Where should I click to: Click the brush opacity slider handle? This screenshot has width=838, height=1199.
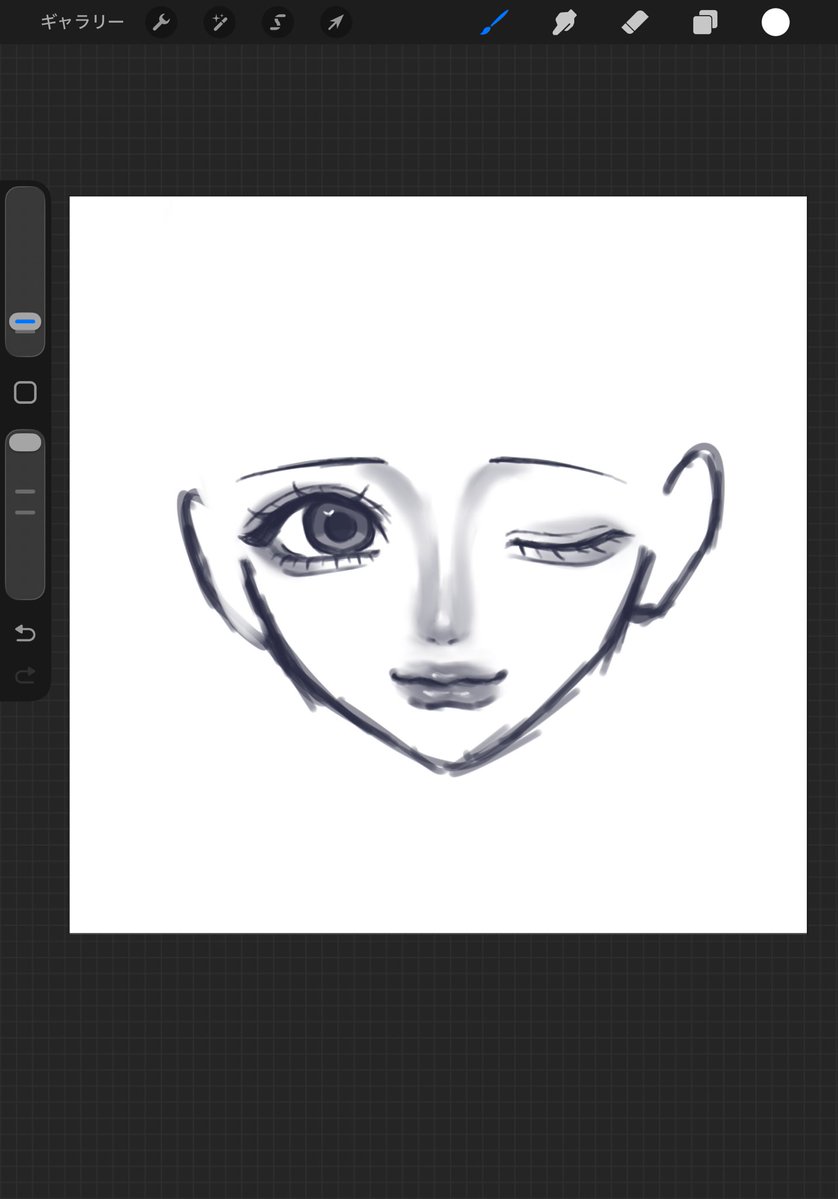[25, 442]
